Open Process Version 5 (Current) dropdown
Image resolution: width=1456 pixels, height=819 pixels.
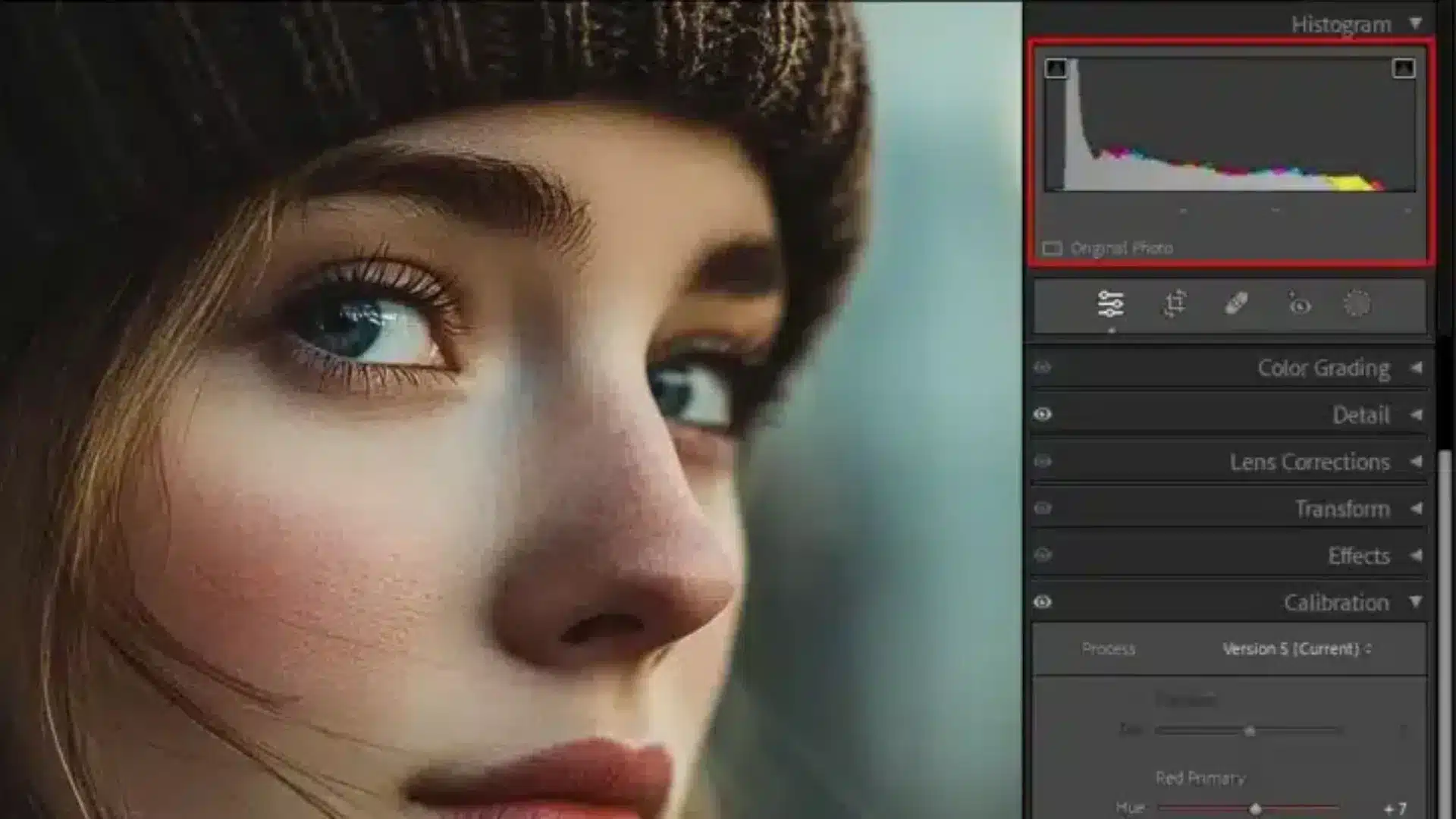(x=1297, y=649)
